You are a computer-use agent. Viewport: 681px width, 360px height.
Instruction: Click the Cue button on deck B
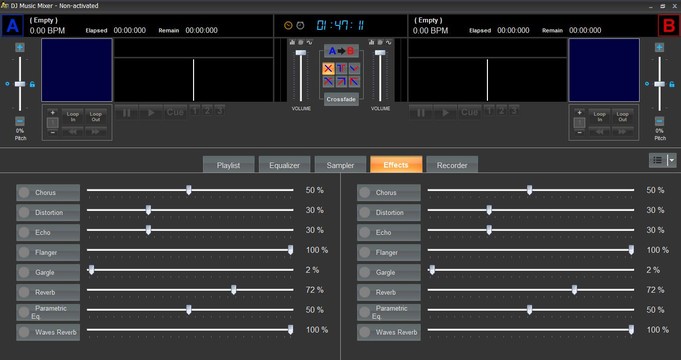click(x=469, y=112)
